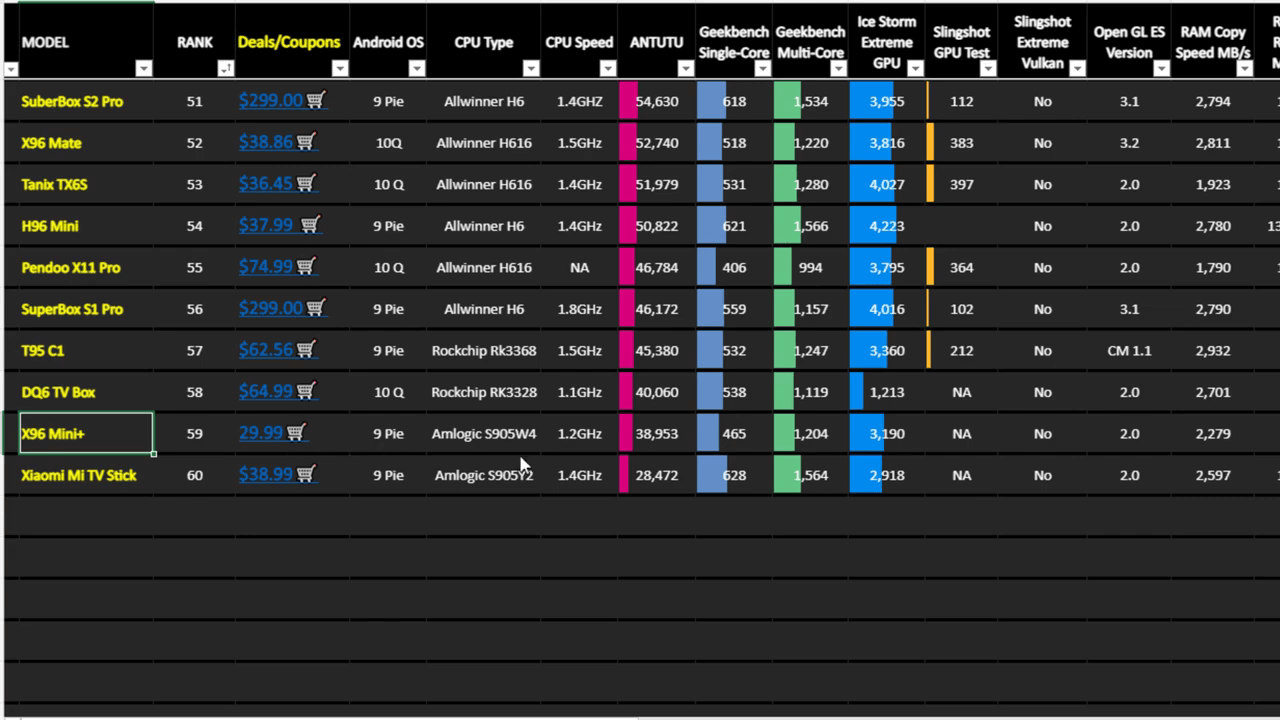Open the Android OS column filter dropdown
The image size is (1280, 720).
(417, 69)
